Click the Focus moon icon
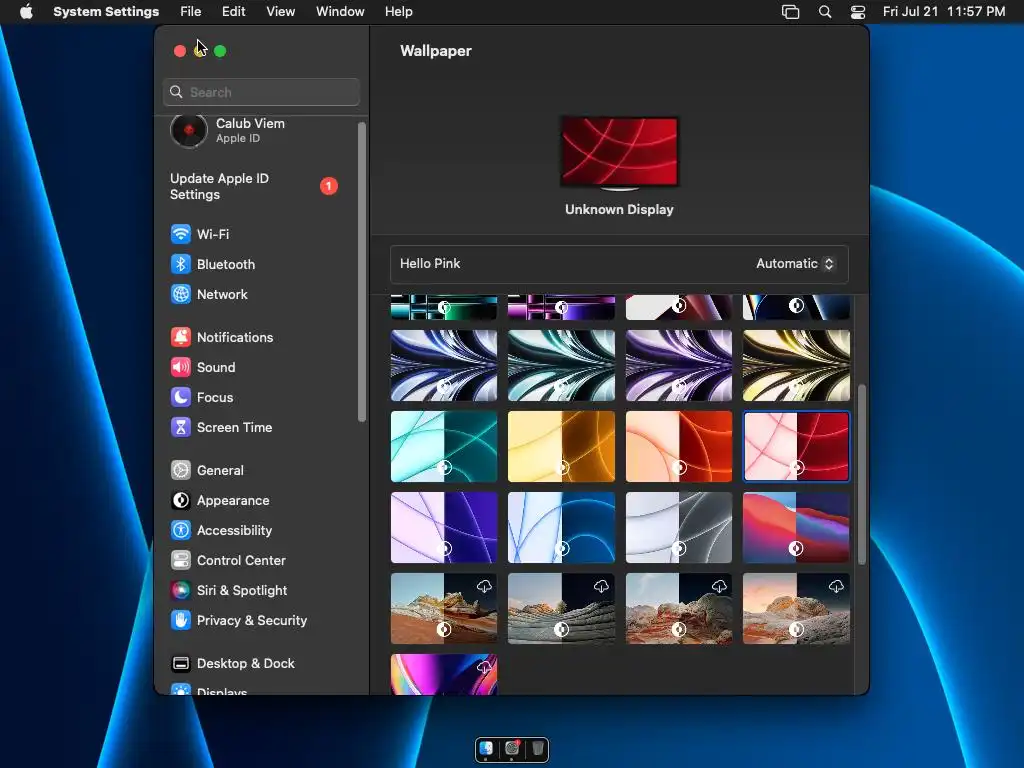 click(181, 397)
